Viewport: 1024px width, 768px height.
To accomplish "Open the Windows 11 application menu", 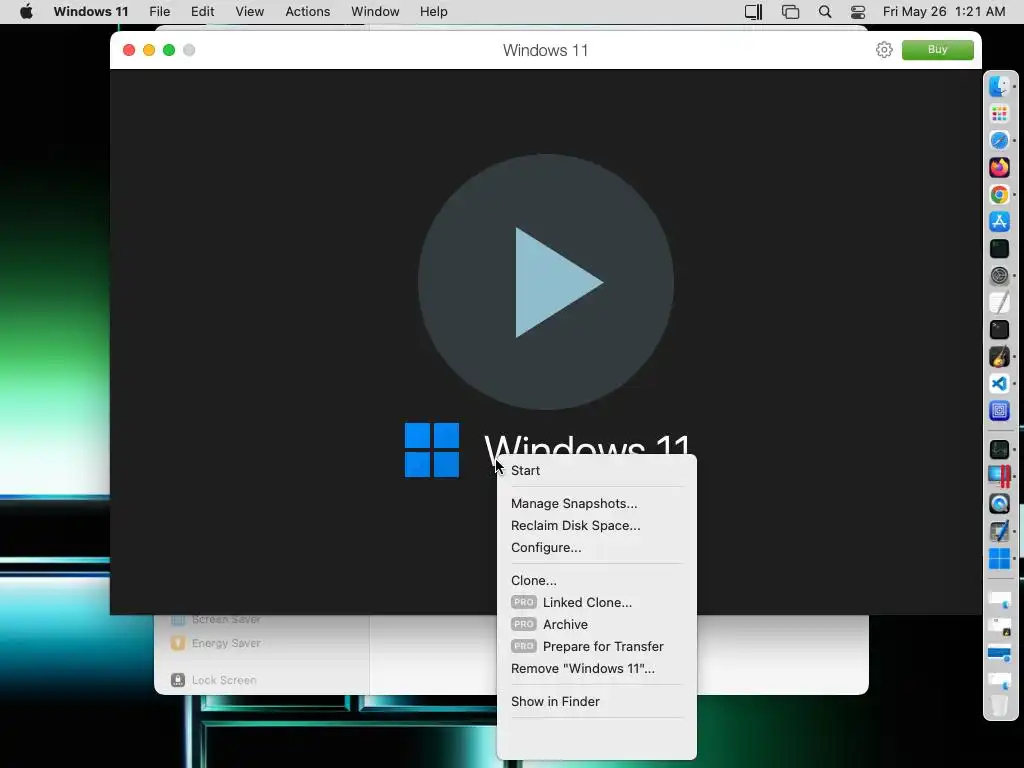I will click(91, 12).
